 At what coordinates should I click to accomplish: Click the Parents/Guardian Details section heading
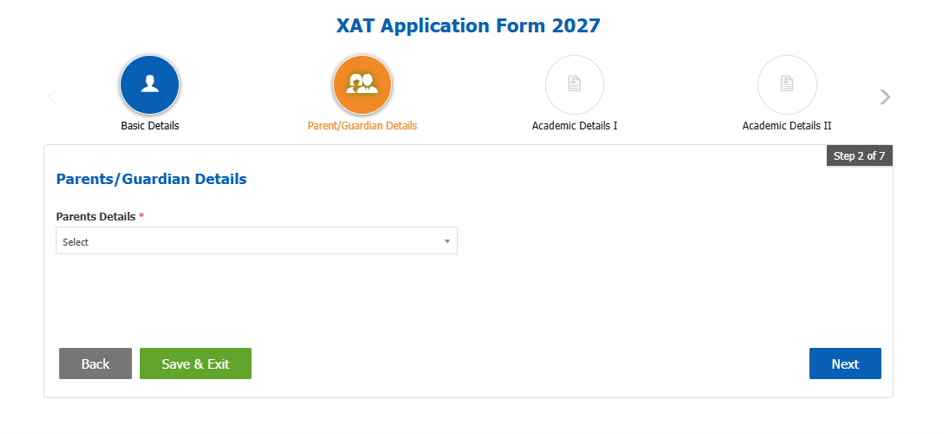[x=151, y=179]
